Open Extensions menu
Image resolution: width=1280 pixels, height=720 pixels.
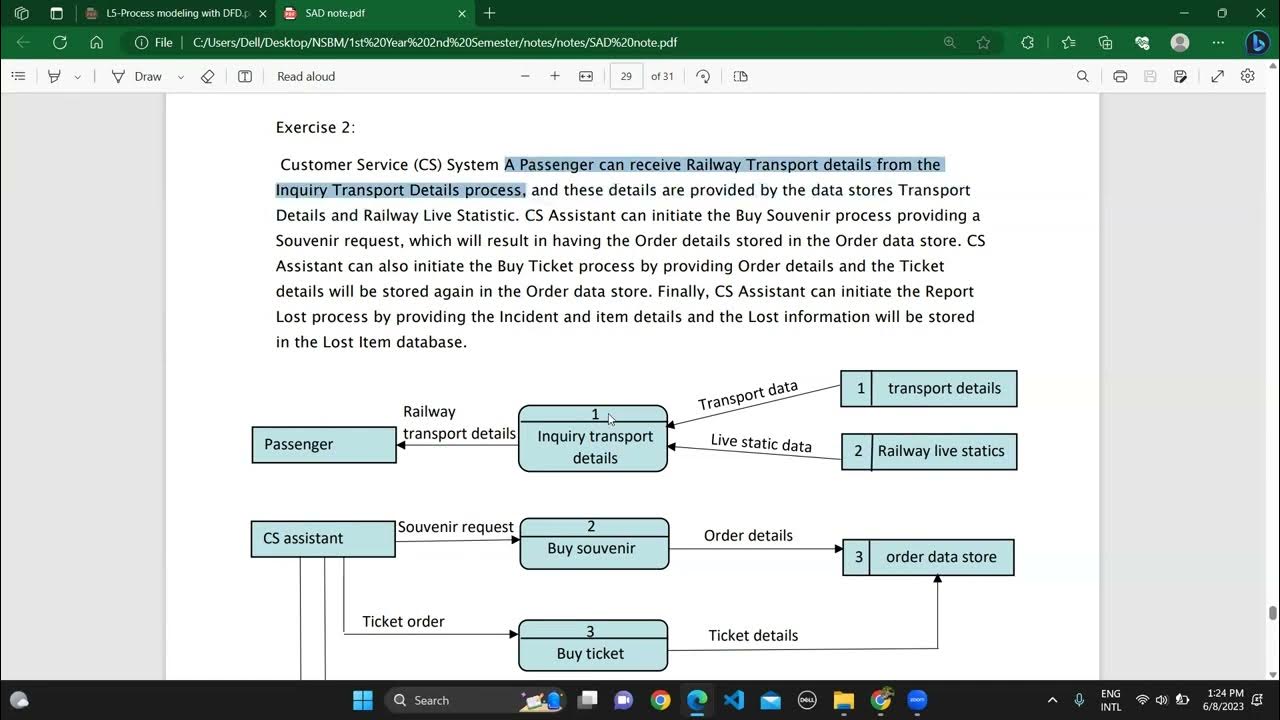pyautogui.click(x=1027, y=43)
